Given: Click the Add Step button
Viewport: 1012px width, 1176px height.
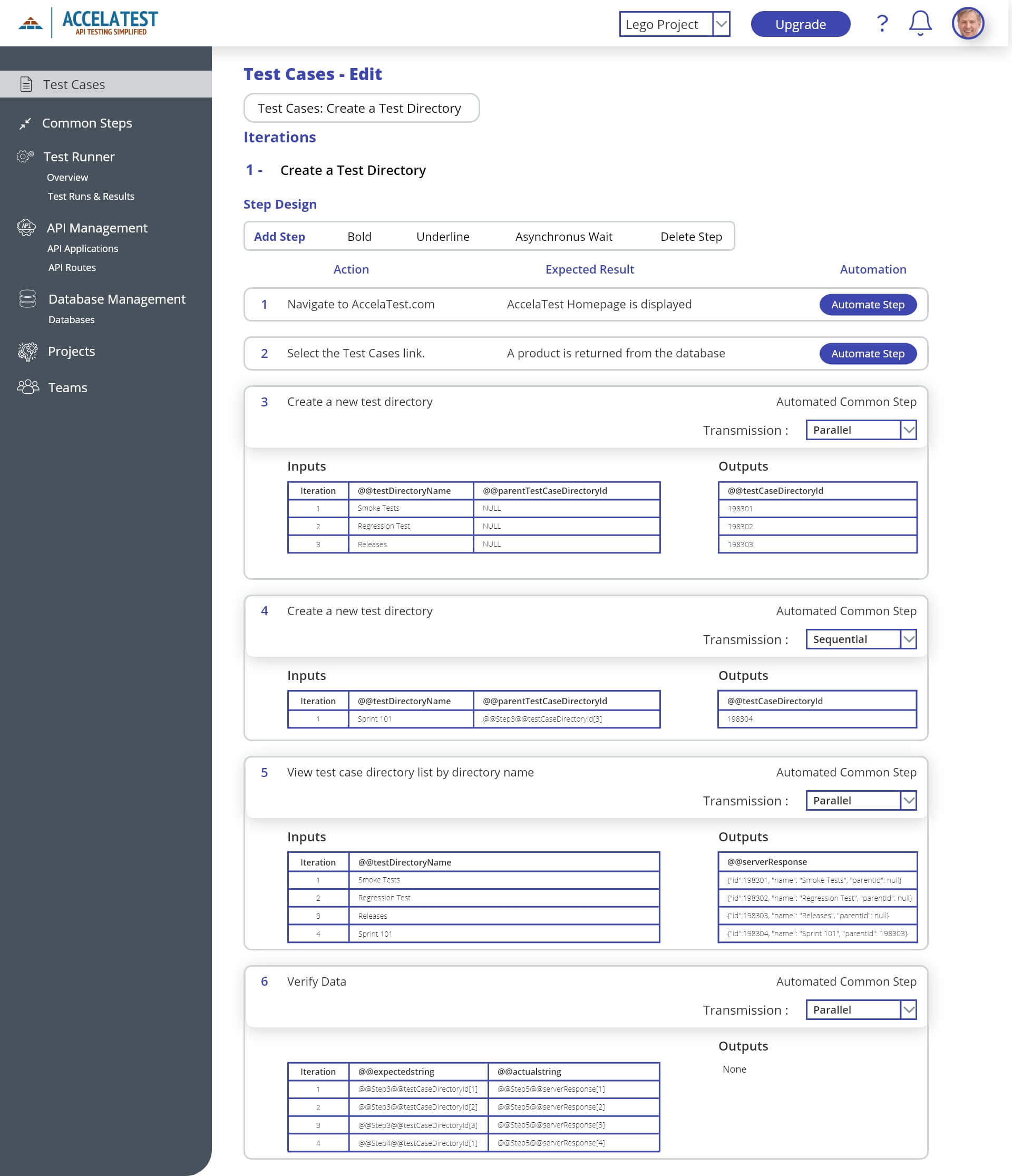Looking at the screenshot, I should [280, 236].
